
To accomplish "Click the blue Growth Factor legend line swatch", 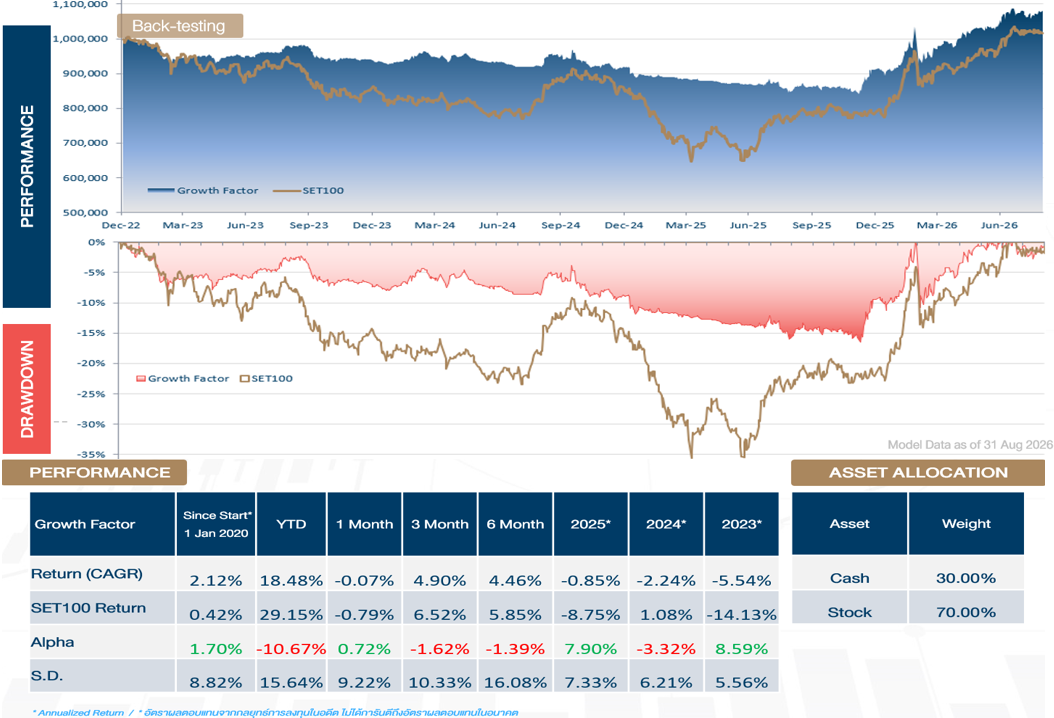I will pos(161,190).
